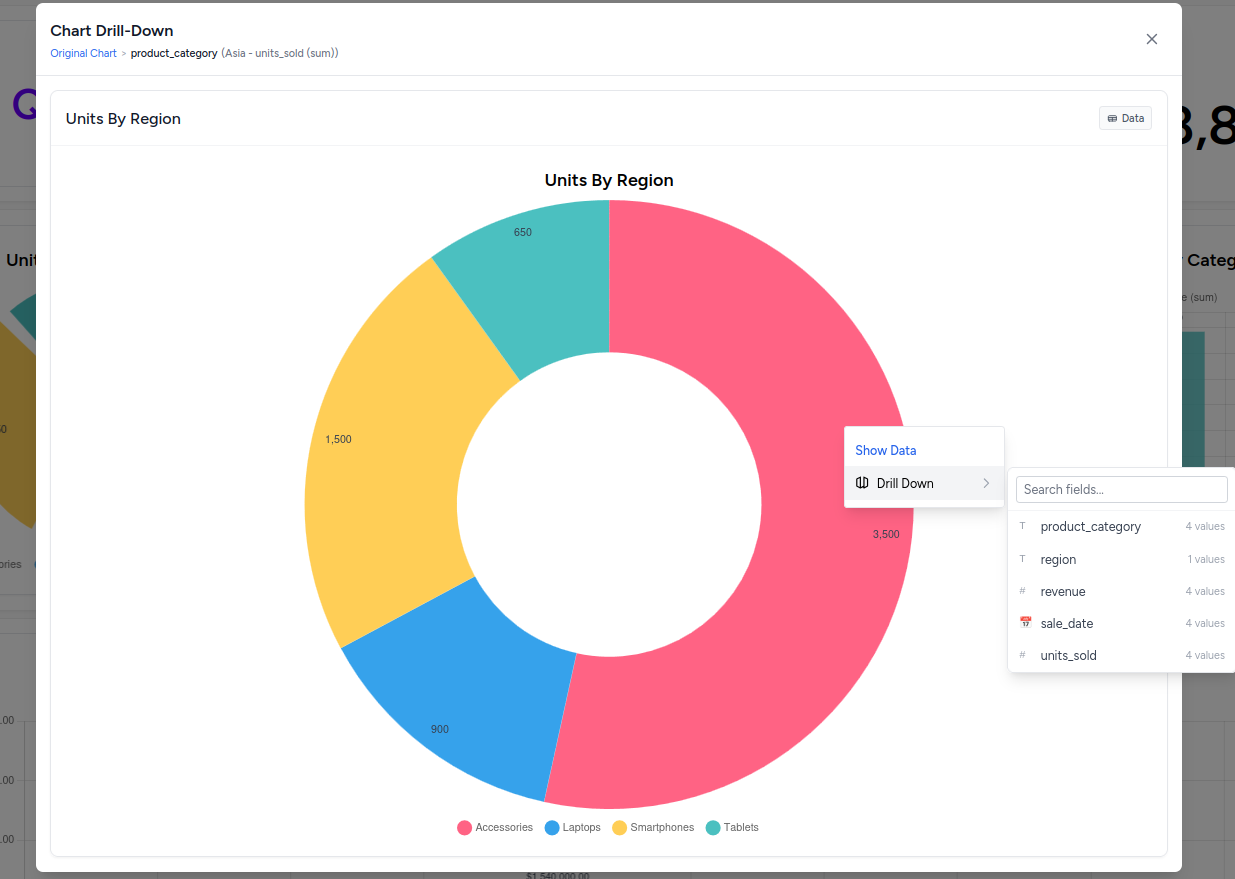1235x879 pixels.
Task: Select Show Data from the context menu
Action: pyautogui.click(x=885, y=450)
